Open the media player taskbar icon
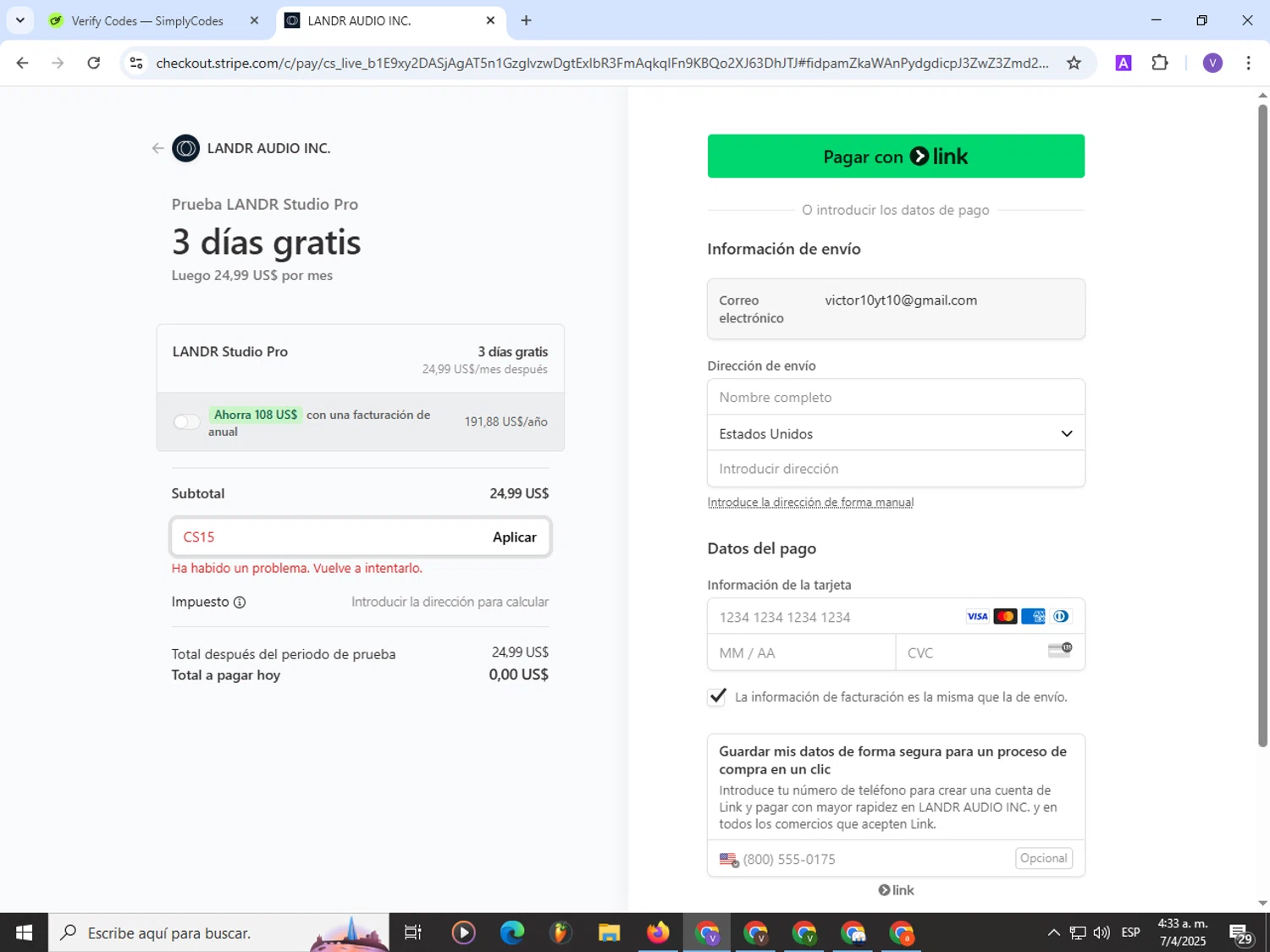Viewport: 1270px width, 952px height. [463, 933]
